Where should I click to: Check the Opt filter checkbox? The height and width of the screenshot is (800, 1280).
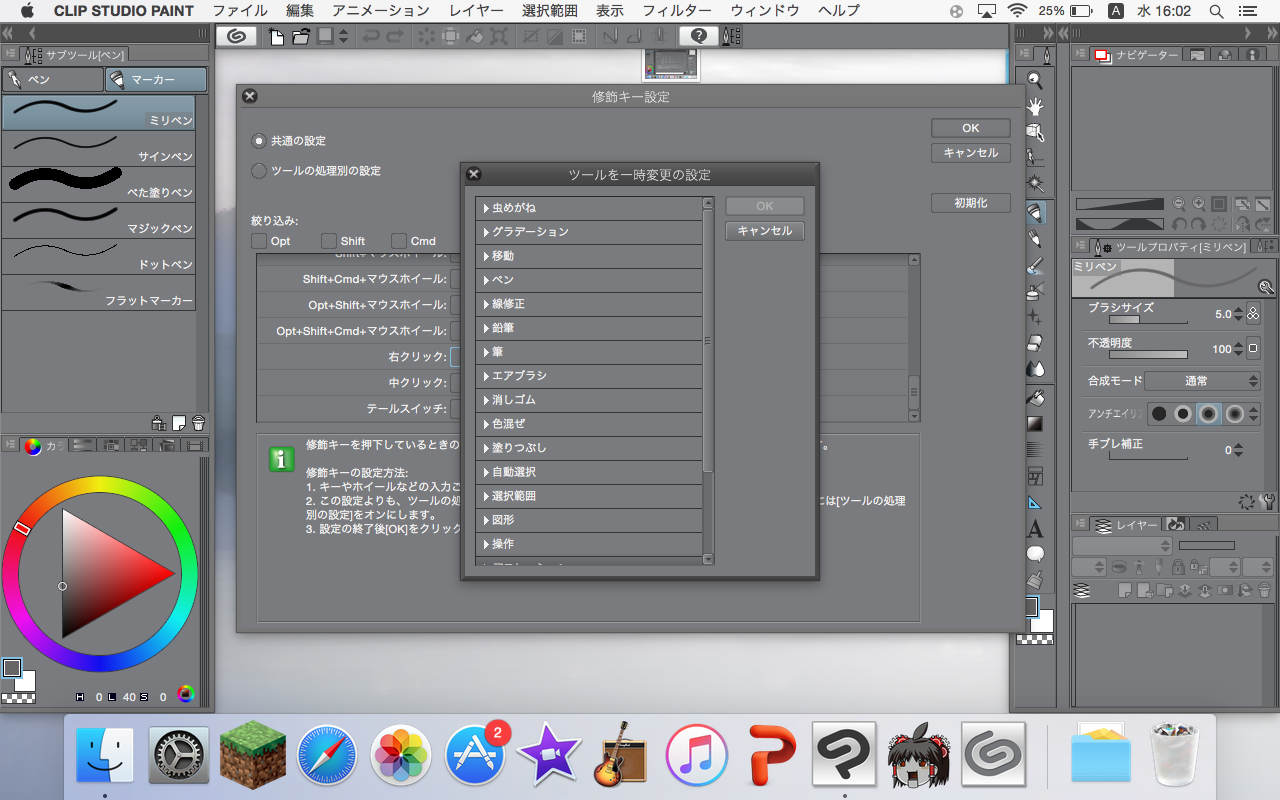259,241
